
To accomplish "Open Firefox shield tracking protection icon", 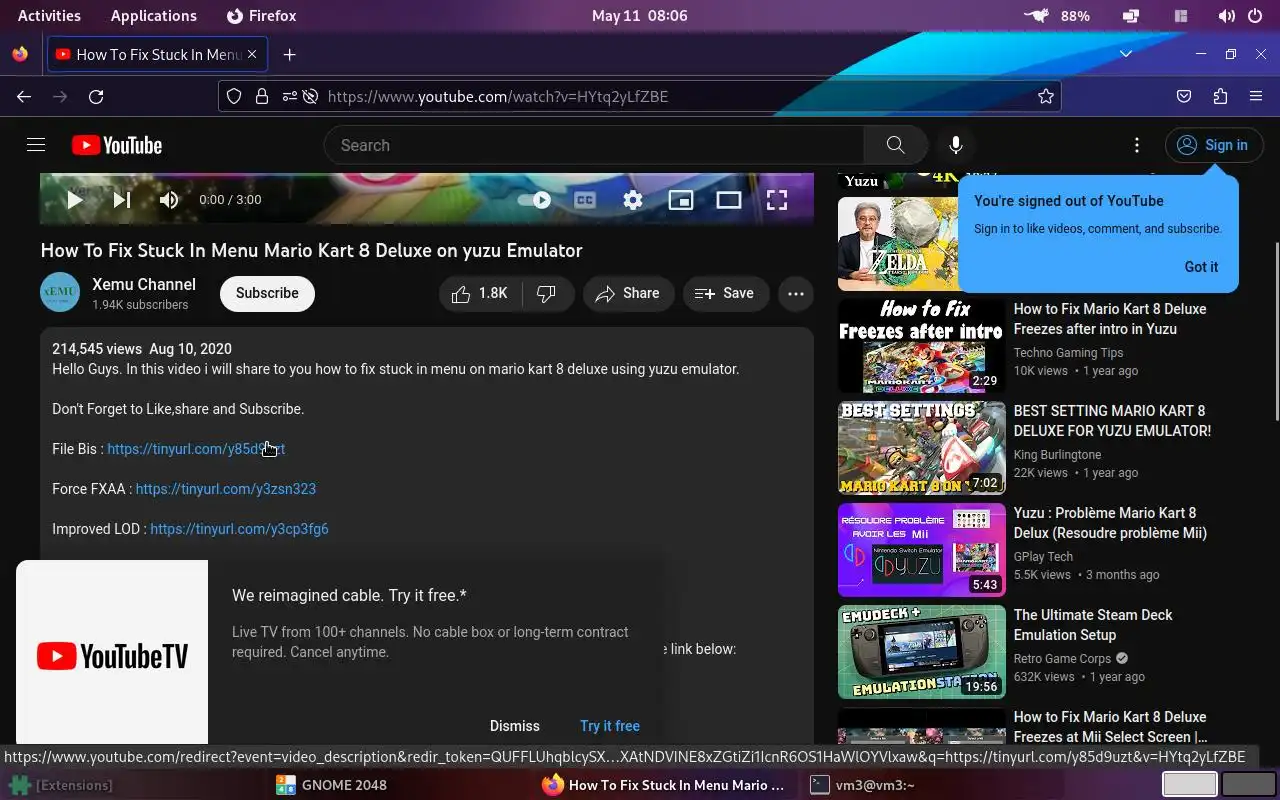I will [234, 96].
